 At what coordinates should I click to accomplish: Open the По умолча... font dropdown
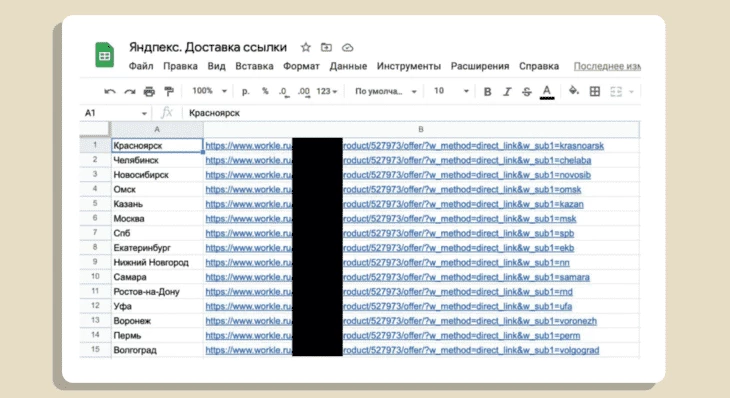tap(385, 91)
